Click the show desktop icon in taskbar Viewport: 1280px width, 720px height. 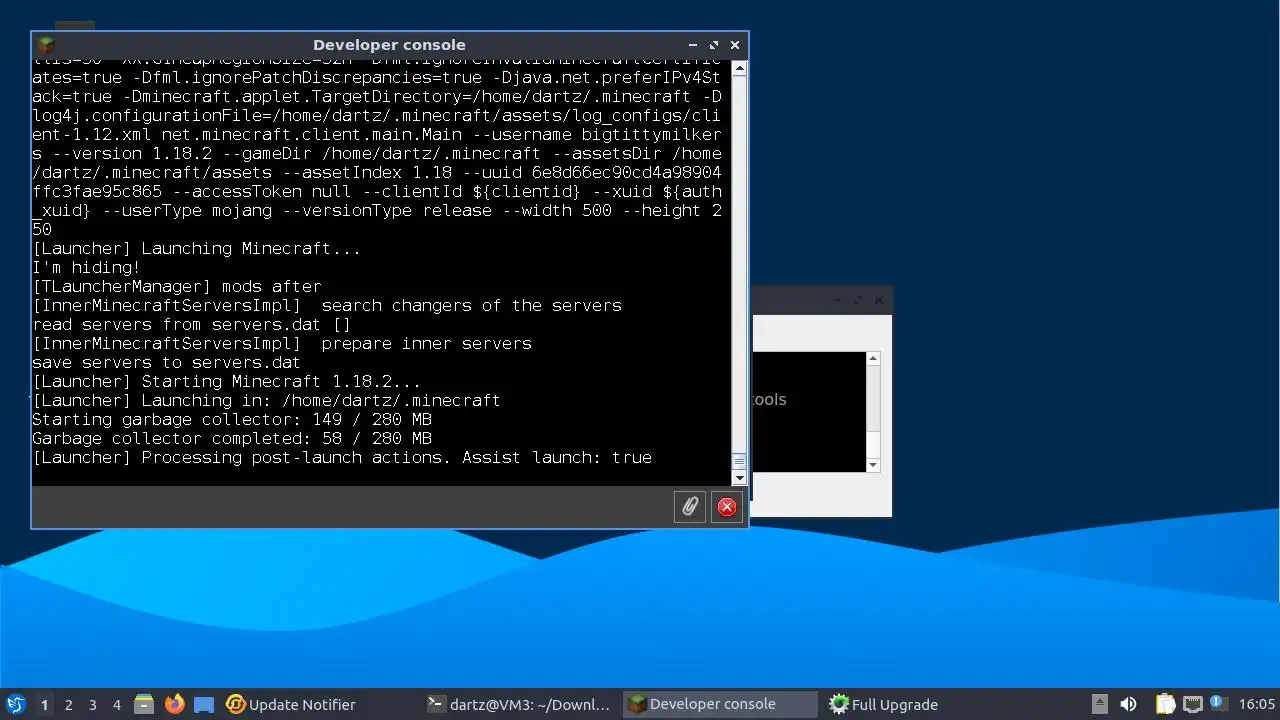204,704
